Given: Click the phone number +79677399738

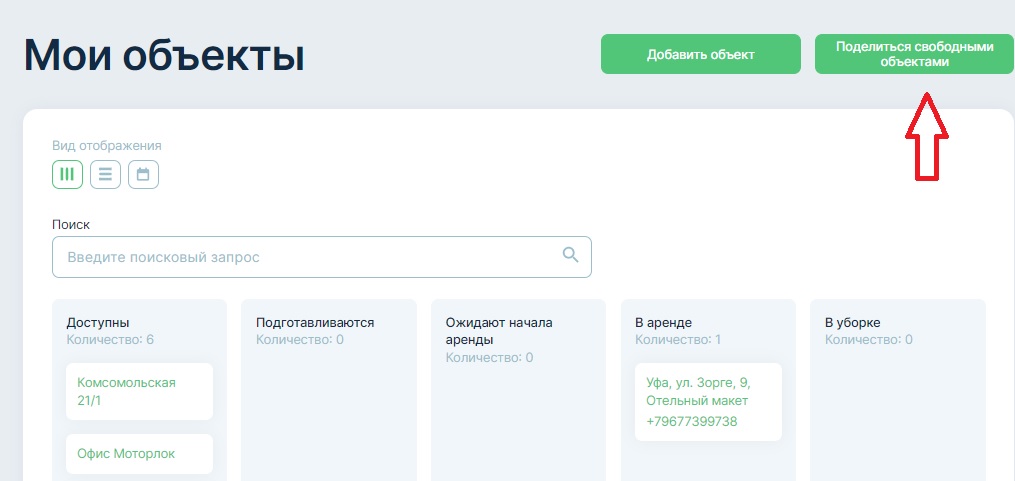Looking at the screenshot, I should [x=692, y=421].
